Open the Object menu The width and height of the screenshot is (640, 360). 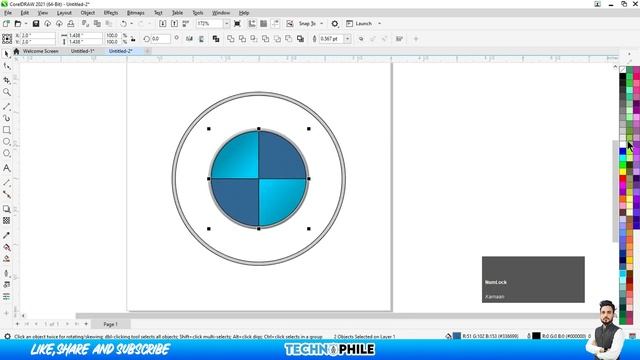coord(87,13)
